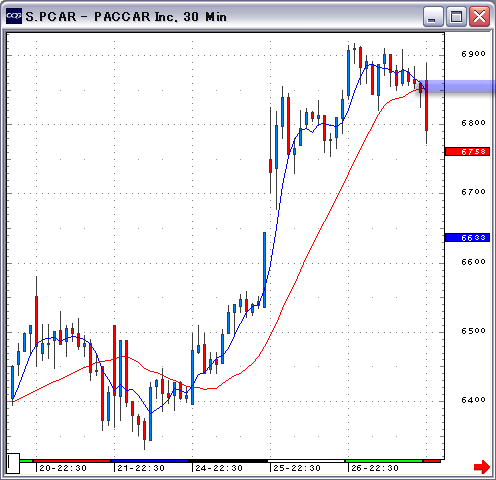
Task: Click the white box at the bottom left corner
Action: (13, 463)
